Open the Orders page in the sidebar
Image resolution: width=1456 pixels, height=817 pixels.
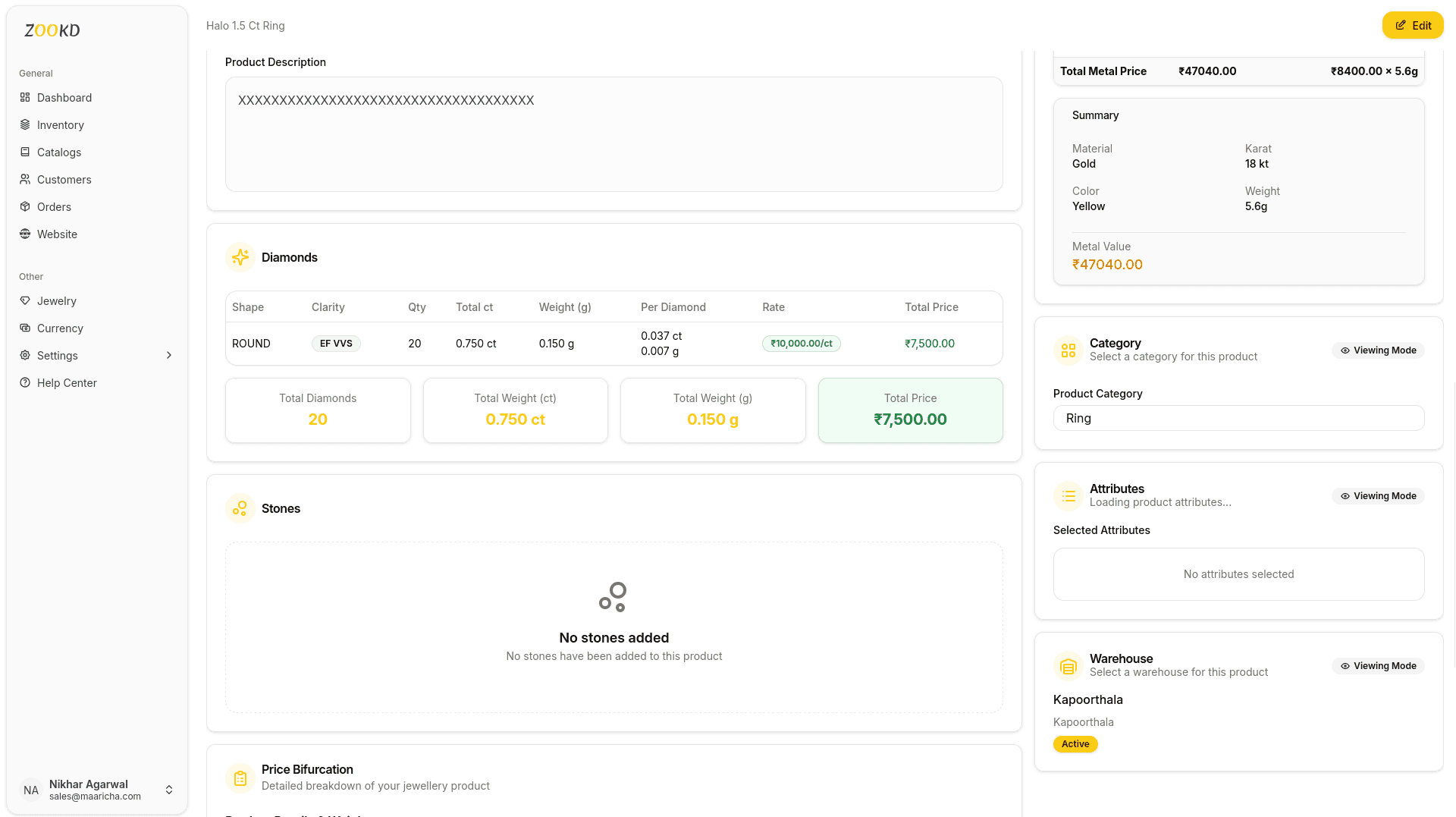pyautogui.click(x=54, y=207)
